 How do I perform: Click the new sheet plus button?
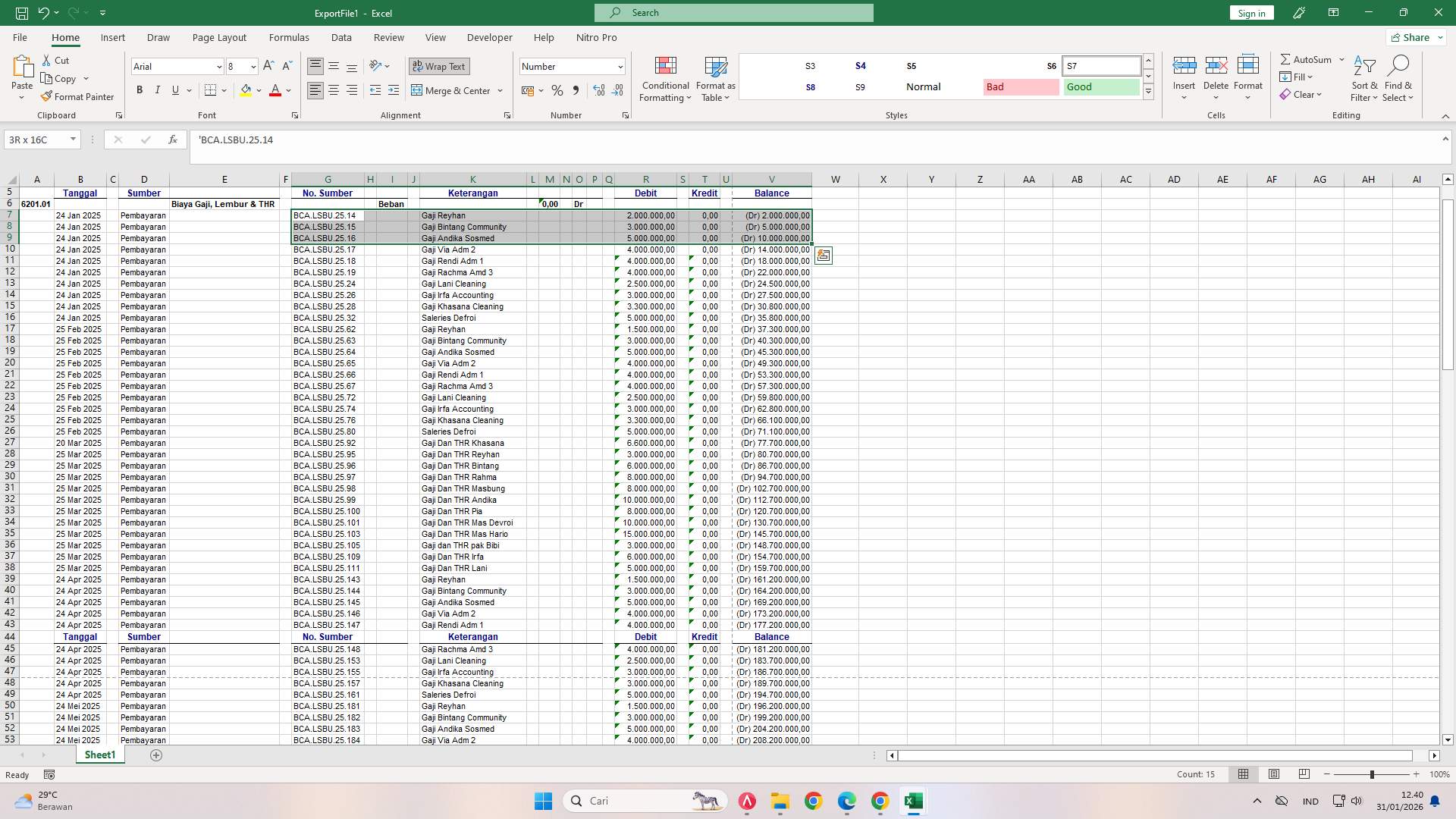point(156,755)
